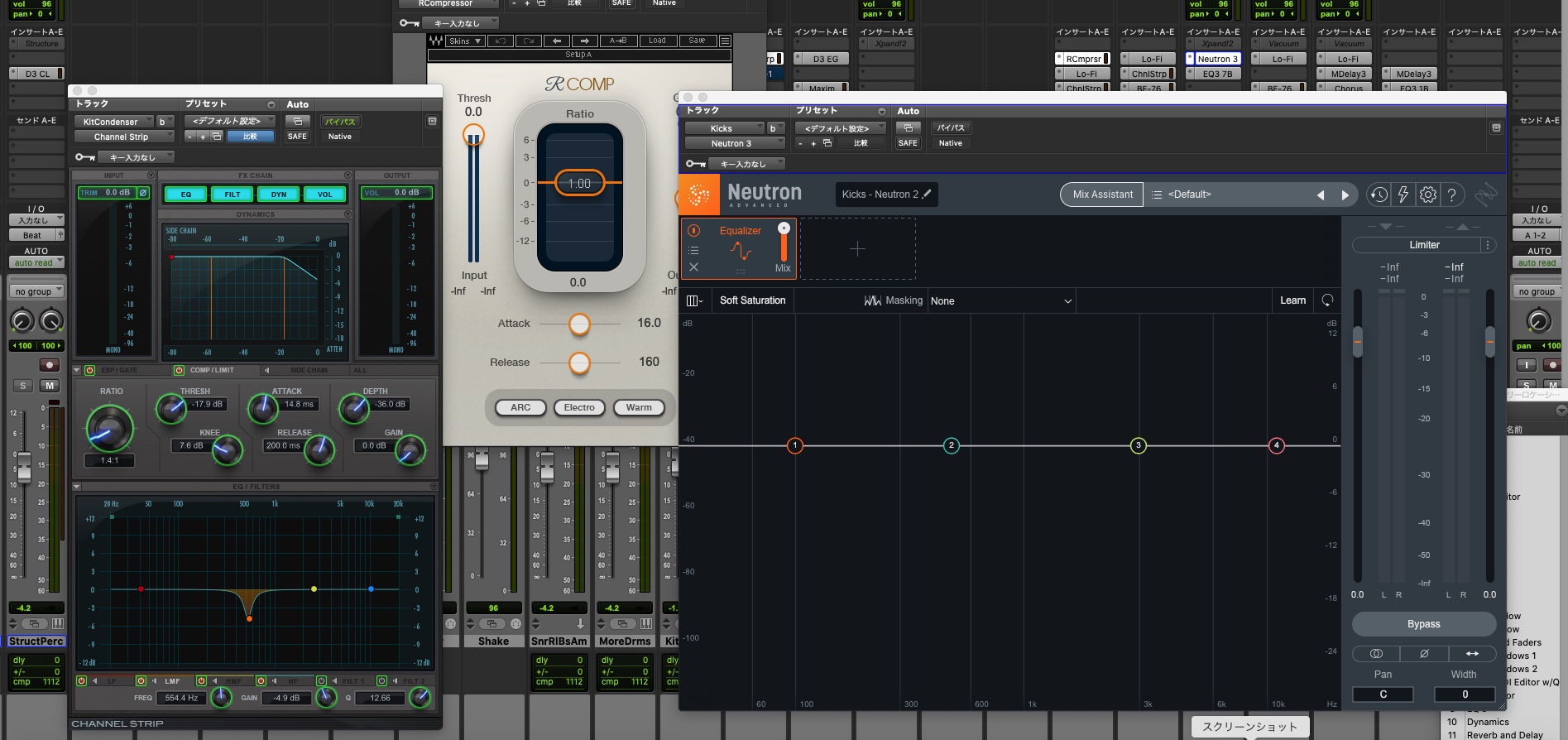
Task: Click Neutron Pan value field C
Action: tap(1383, 694)
